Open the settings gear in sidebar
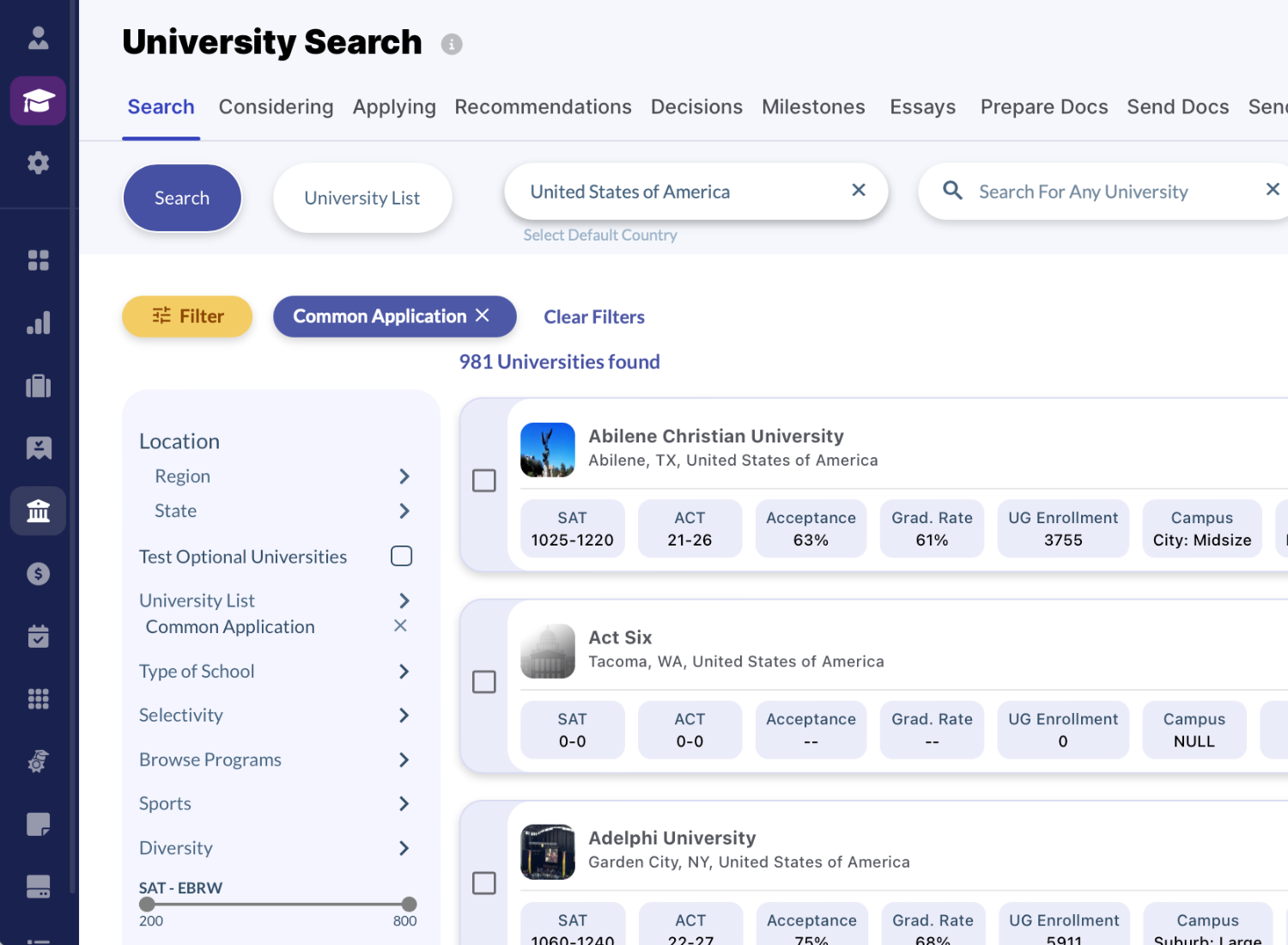Image resolution: width=1288 pixels, height=945 pixels. (x=39, y=163)
